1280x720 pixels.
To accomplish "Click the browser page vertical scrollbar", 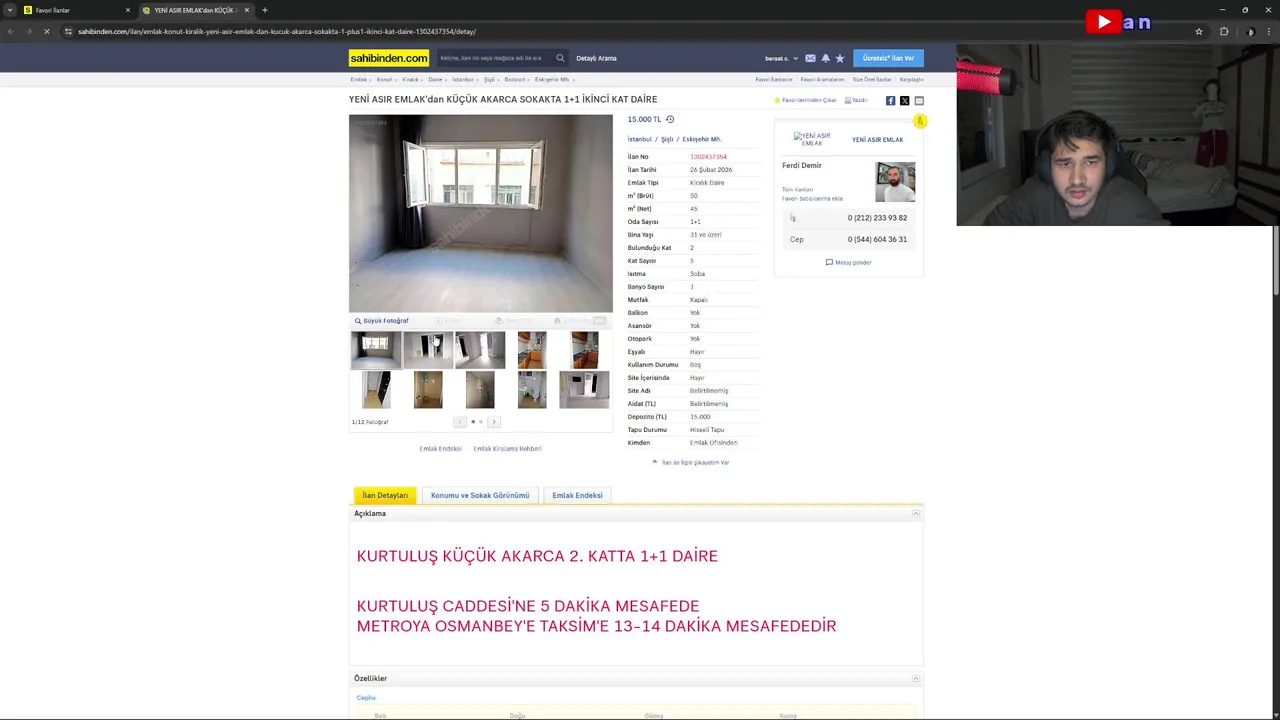I will coord(1276,260).
